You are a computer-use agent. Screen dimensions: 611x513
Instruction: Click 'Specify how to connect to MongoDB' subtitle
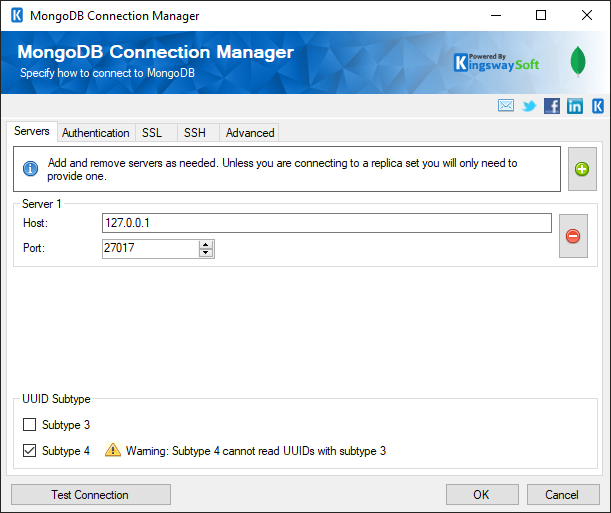(x=108, y=73)
